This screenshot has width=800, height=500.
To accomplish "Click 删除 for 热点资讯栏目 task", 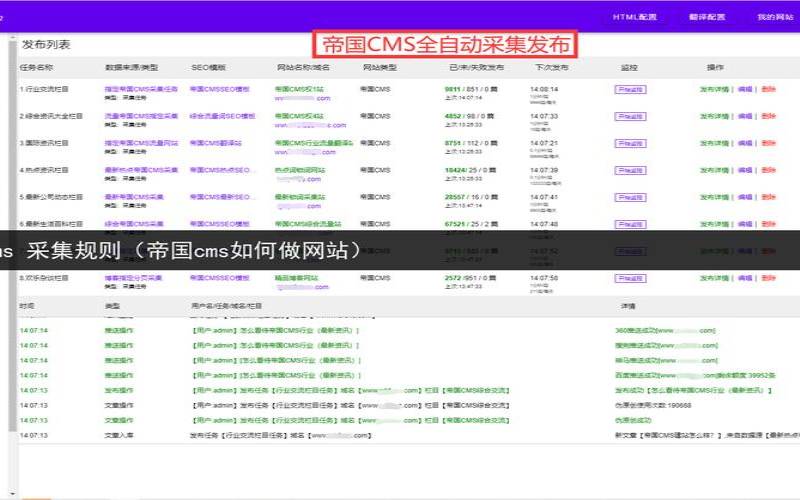I will pos(768,170).
